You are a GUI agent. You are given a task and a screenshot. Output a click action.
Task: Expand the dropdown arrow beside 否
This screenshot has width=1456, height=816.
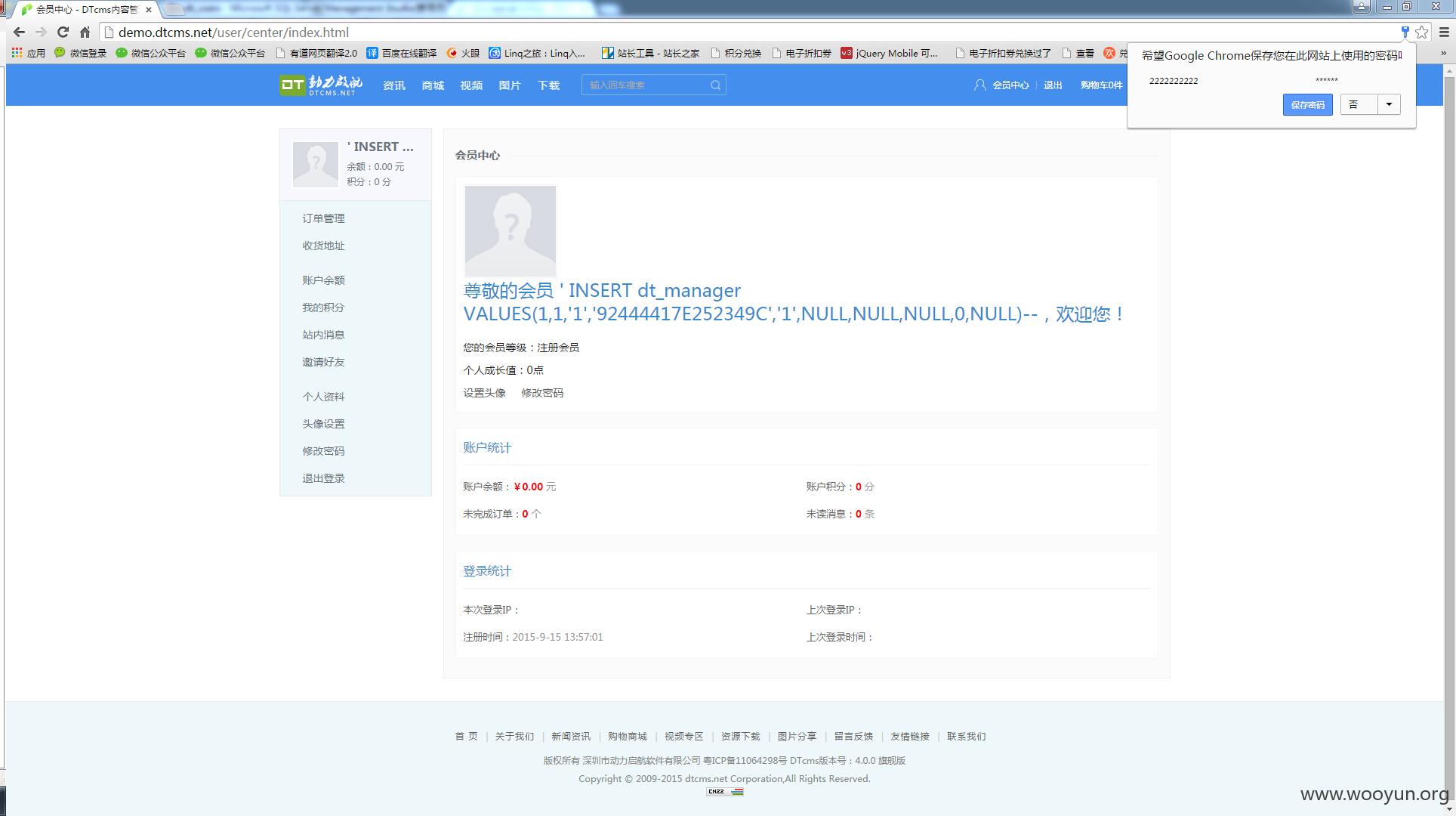[x=1389, y=104]
